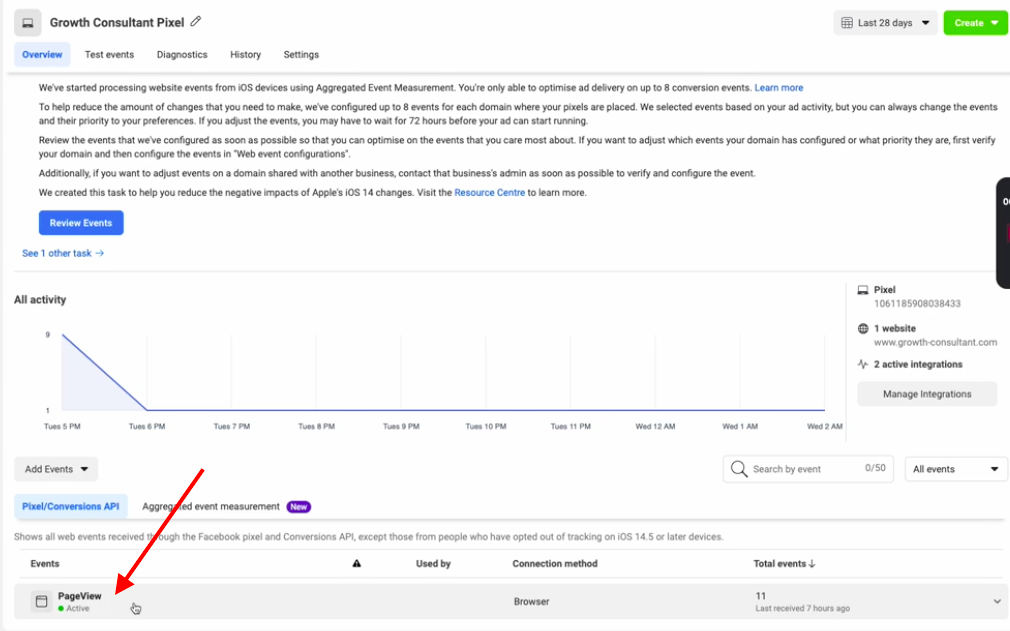Click the All activity chart heading

click(40, 299)
